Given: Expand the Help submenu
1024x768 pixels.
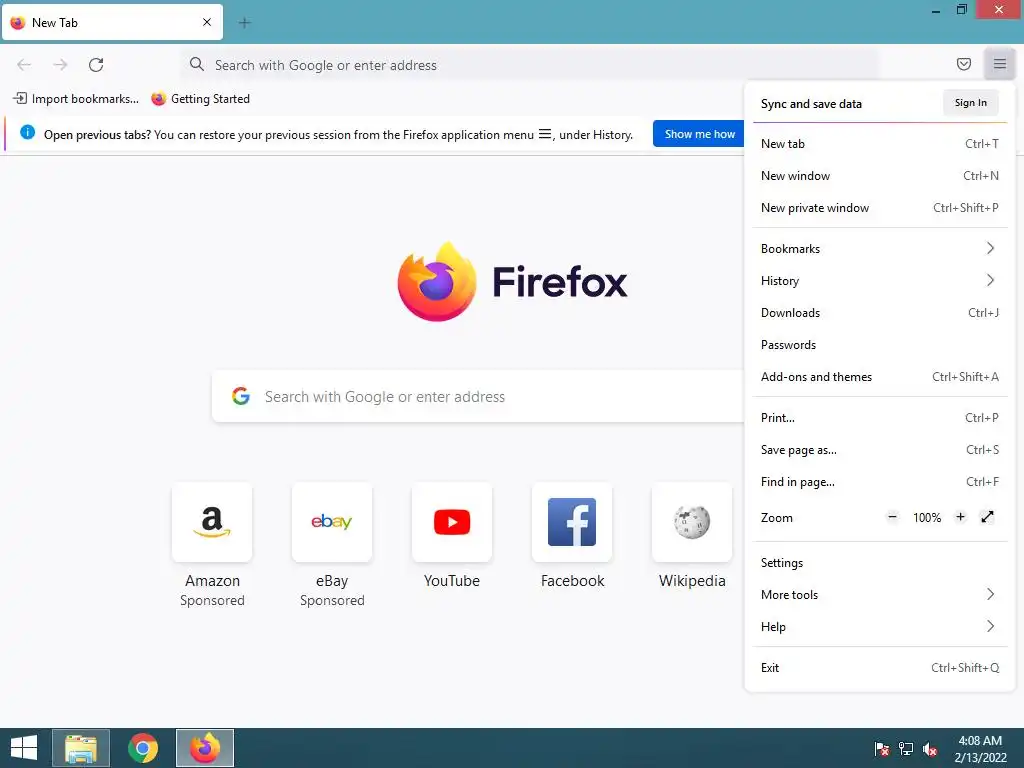Looking at the screenshot, I should (x=880, y=626).
